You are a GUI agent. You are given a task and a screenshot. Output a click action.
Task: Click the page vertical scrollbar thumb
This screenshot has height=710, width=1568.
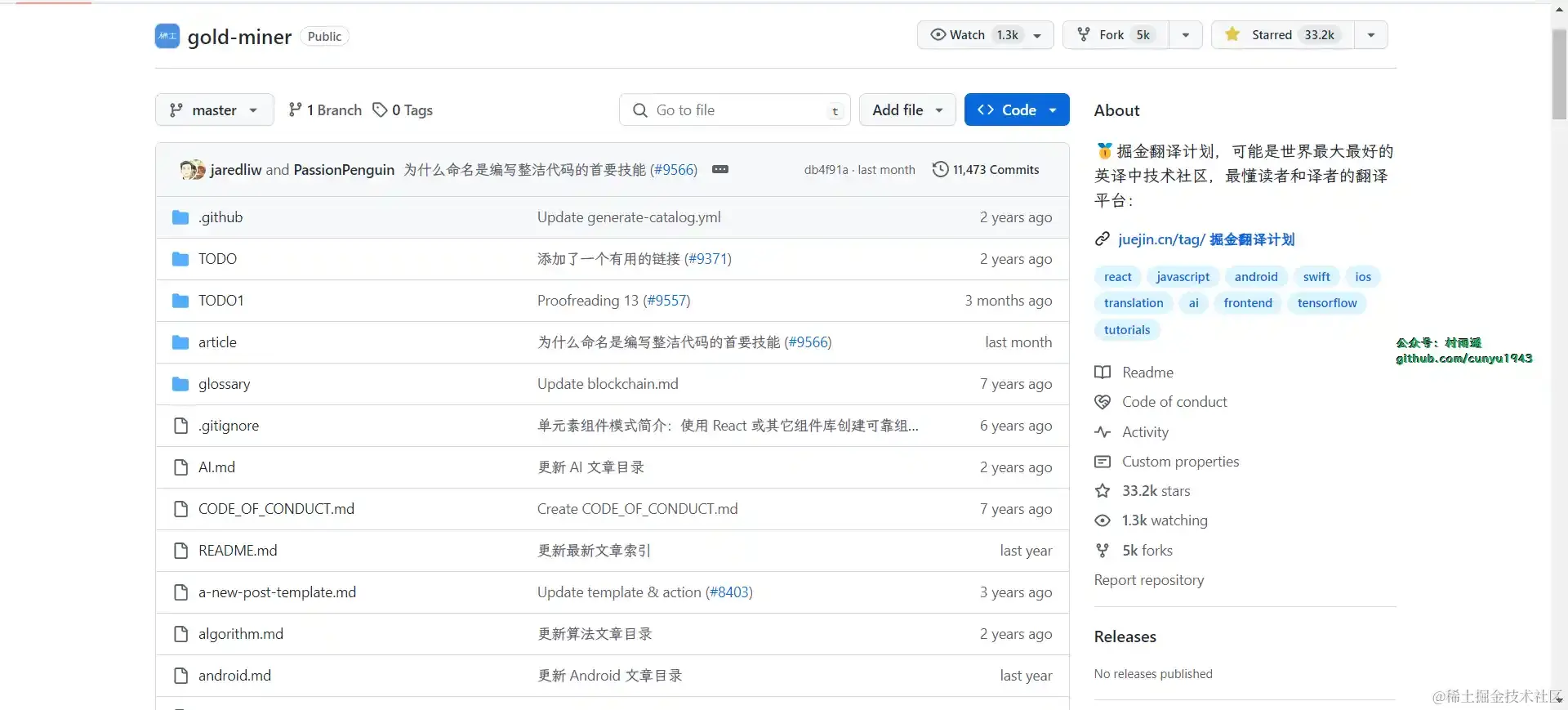1559,74
